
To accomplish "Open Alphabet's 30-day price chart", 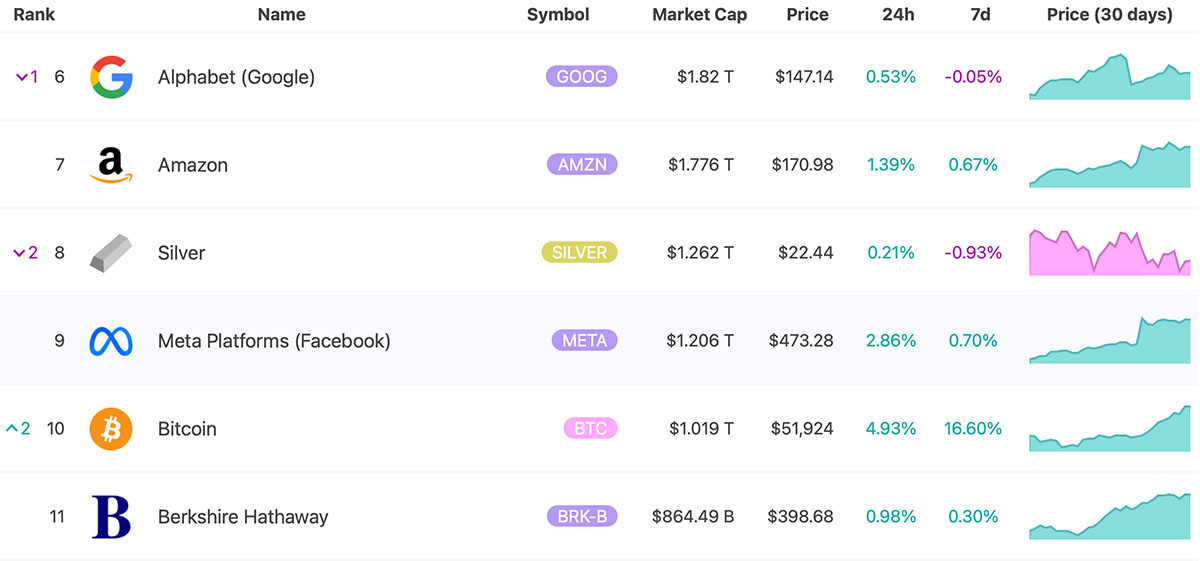I will point(1110,77).
